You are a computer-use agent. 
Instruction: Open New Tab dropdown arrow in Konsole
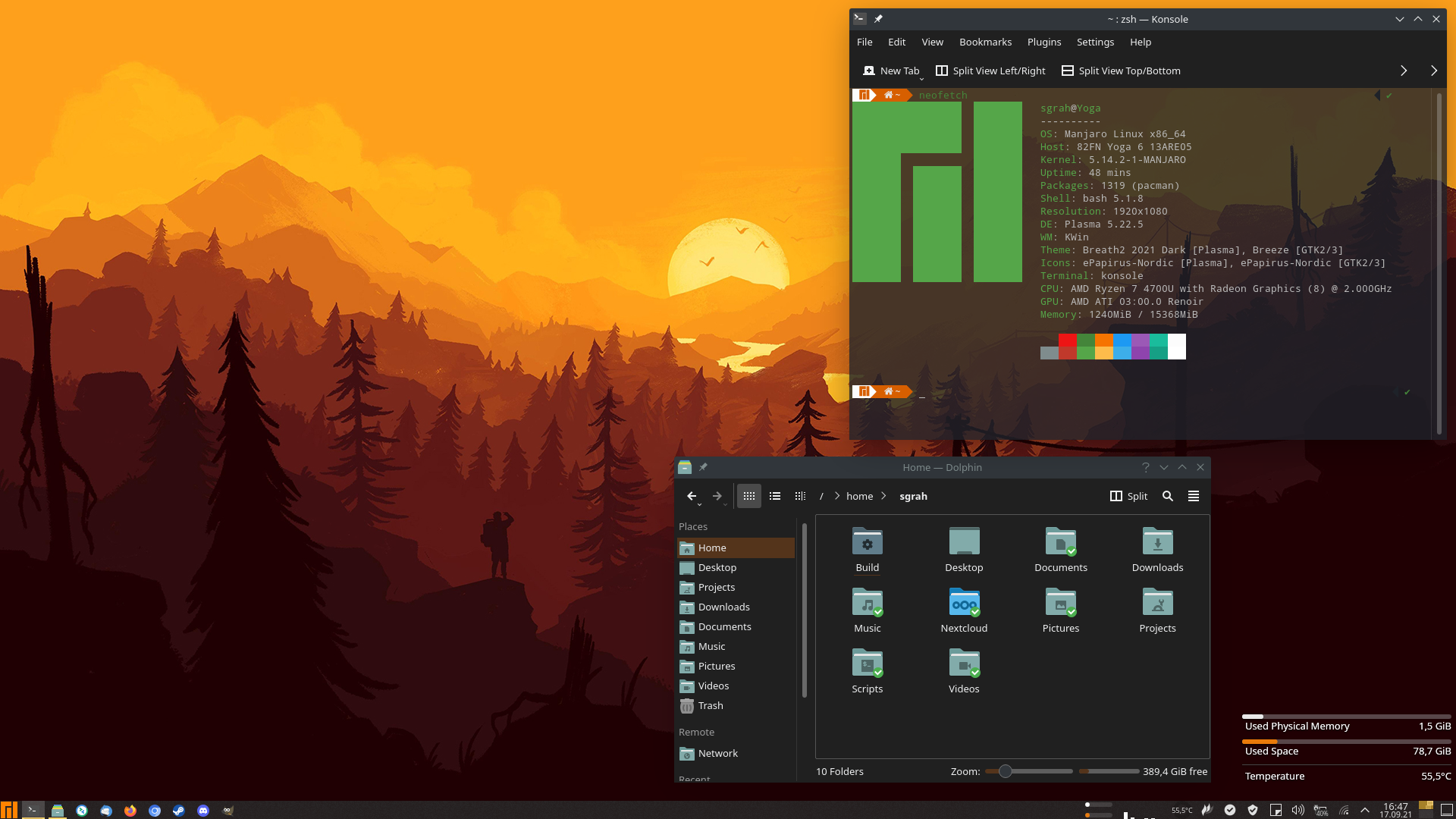click(x=922, y=78)
